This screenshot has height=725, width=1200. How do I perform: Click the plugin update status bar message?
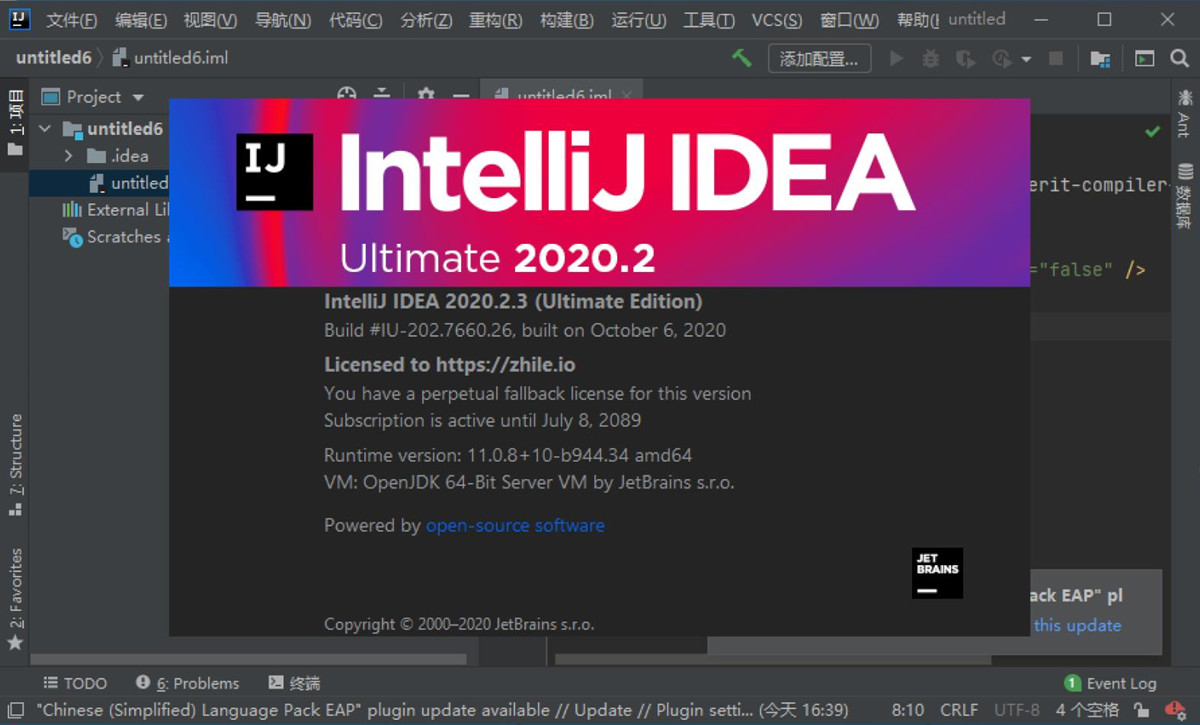(x=443, y=710)
